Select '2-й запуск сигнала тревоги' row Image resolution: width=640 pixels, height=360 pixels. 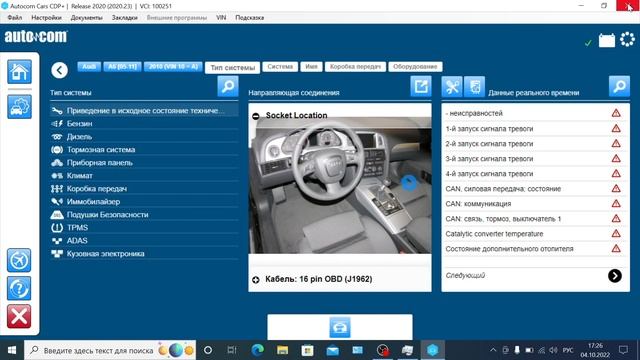point(535,144)
